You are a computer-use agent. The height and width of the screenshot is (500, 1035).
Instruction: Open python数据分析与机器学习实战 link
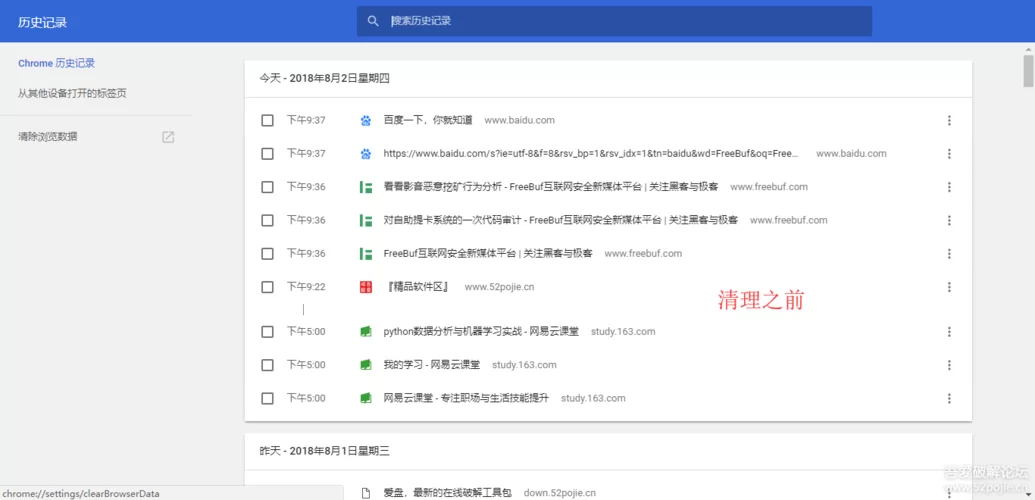481,332
